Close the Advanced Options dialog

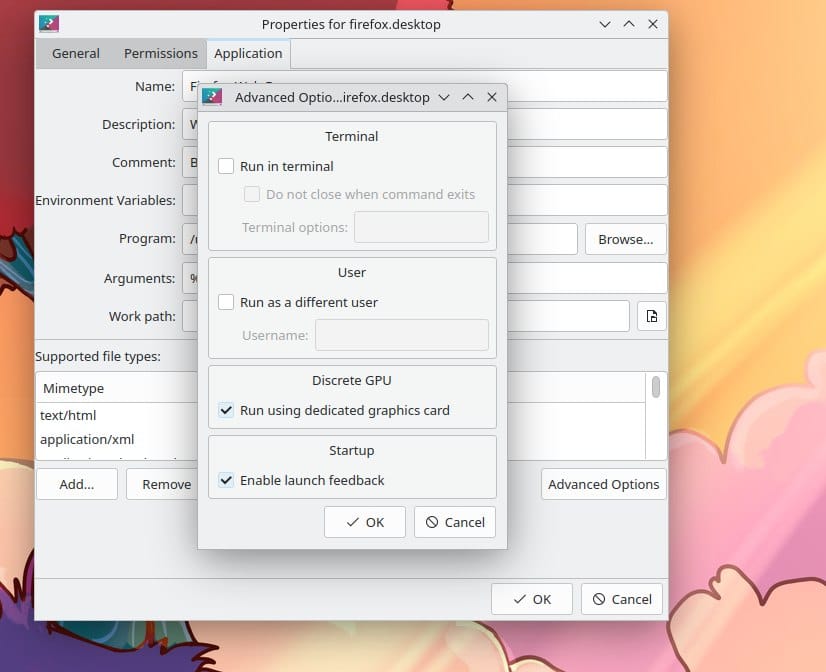click(492, 97)
